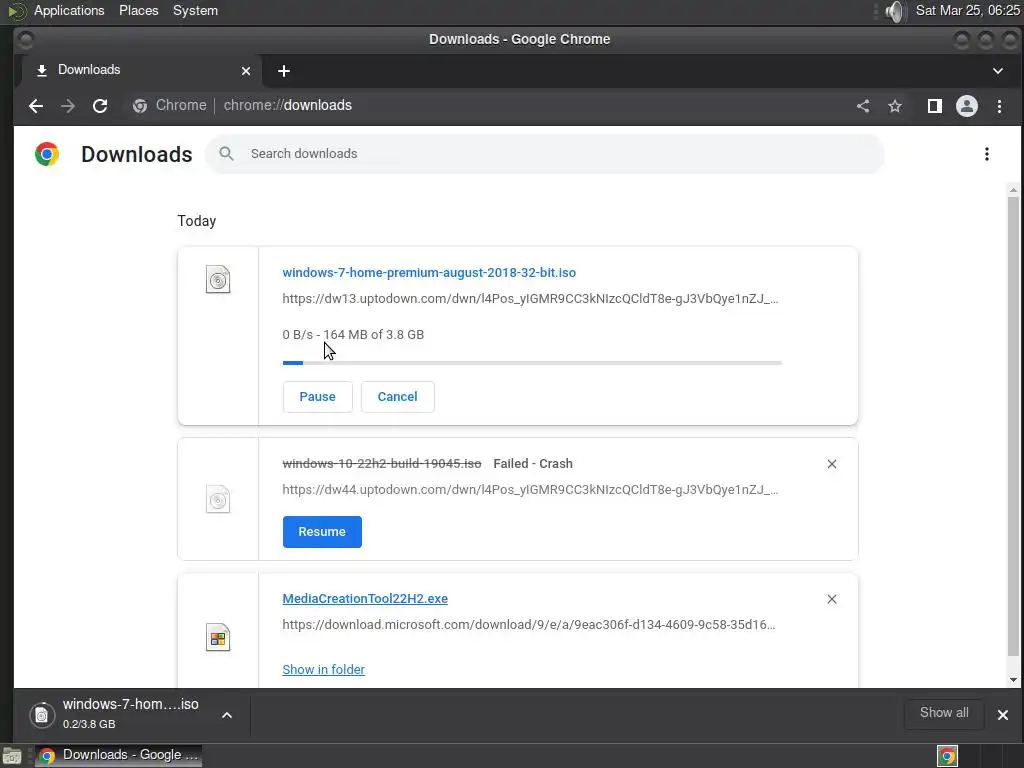The image size is (1024, 768).
Task: Click the download.microsoft.com source URL
Action: pyautogui.click(x=529, y=625)
